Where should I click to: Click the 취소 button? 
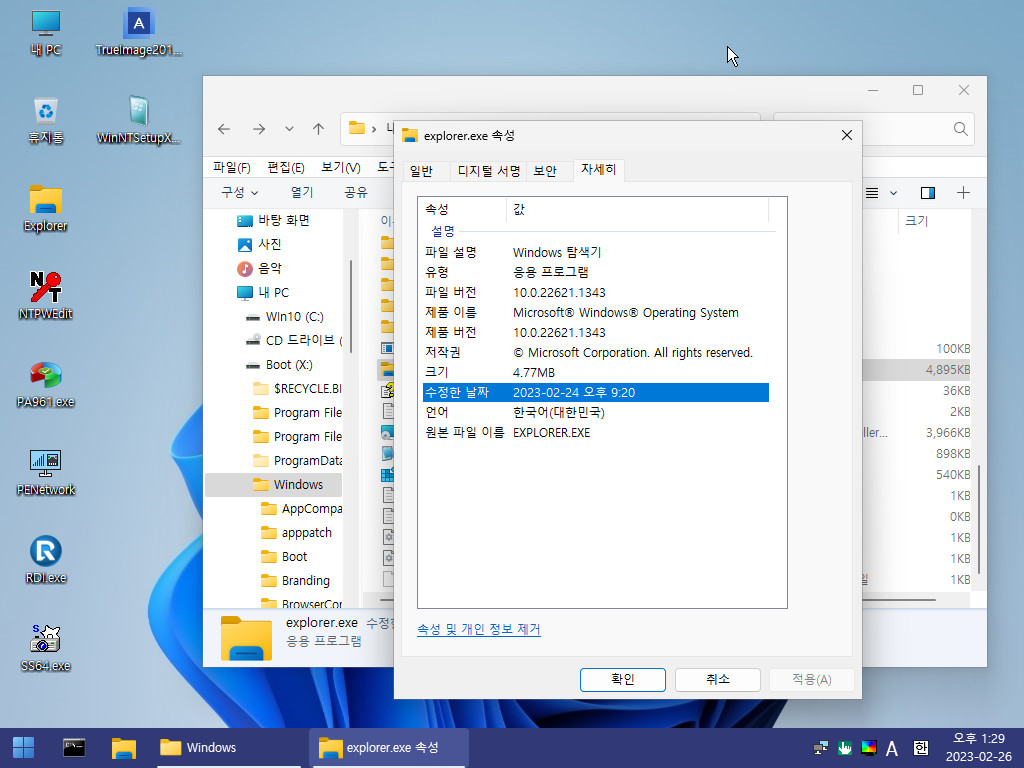pos(717,680)
